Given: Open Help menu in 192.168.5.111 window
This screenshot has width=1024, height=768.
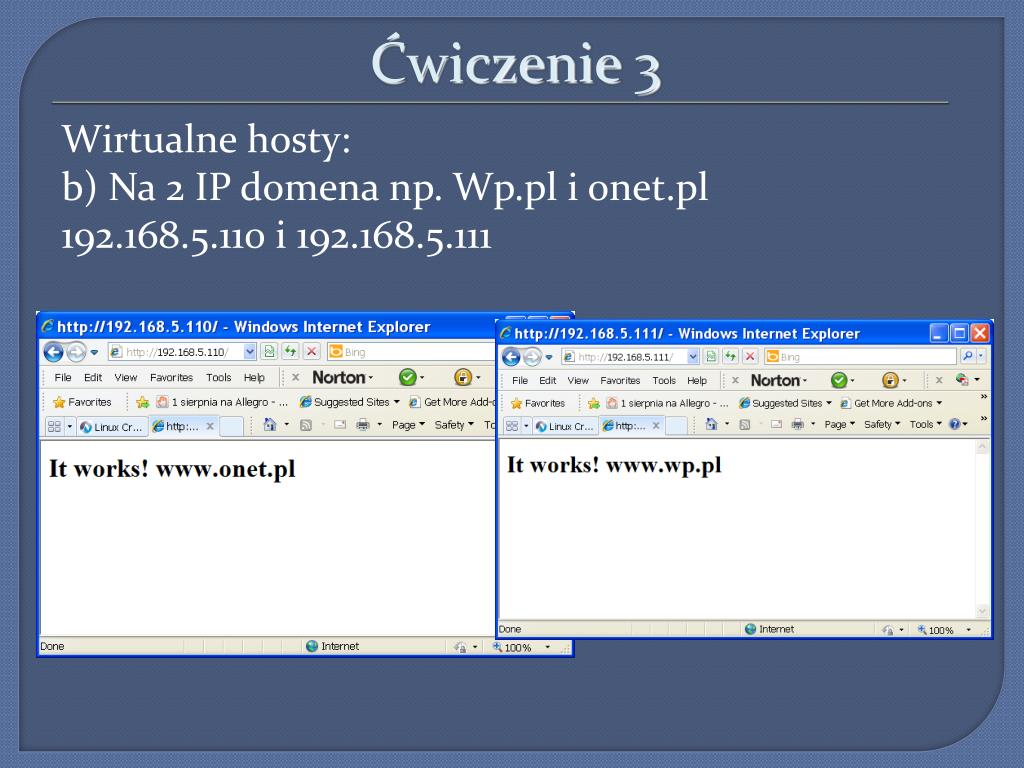Looking at the screenshot, I should [x=697, y=380].
